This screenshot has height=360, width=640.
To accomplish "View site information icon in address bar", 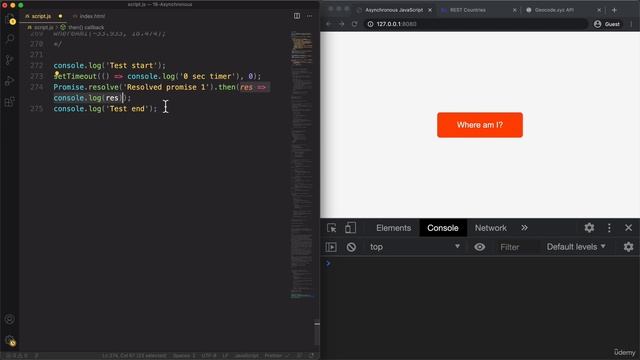I will pyautogui.click(x=370, y=24).
